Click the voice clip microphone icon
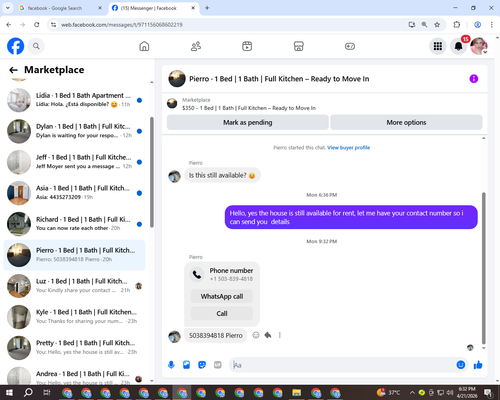The height and width of the screenshot is (400, 500). (171, 365)
